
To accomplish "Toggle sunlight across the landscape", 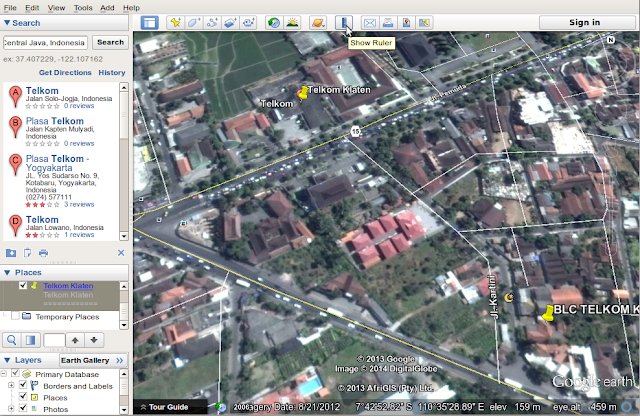I will [x=292, y=23].
